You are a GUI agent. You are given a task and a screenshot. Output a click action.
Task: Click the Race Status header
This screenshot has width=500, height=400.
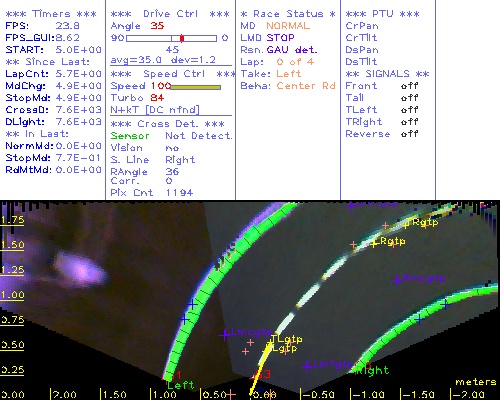coord(288,14)
